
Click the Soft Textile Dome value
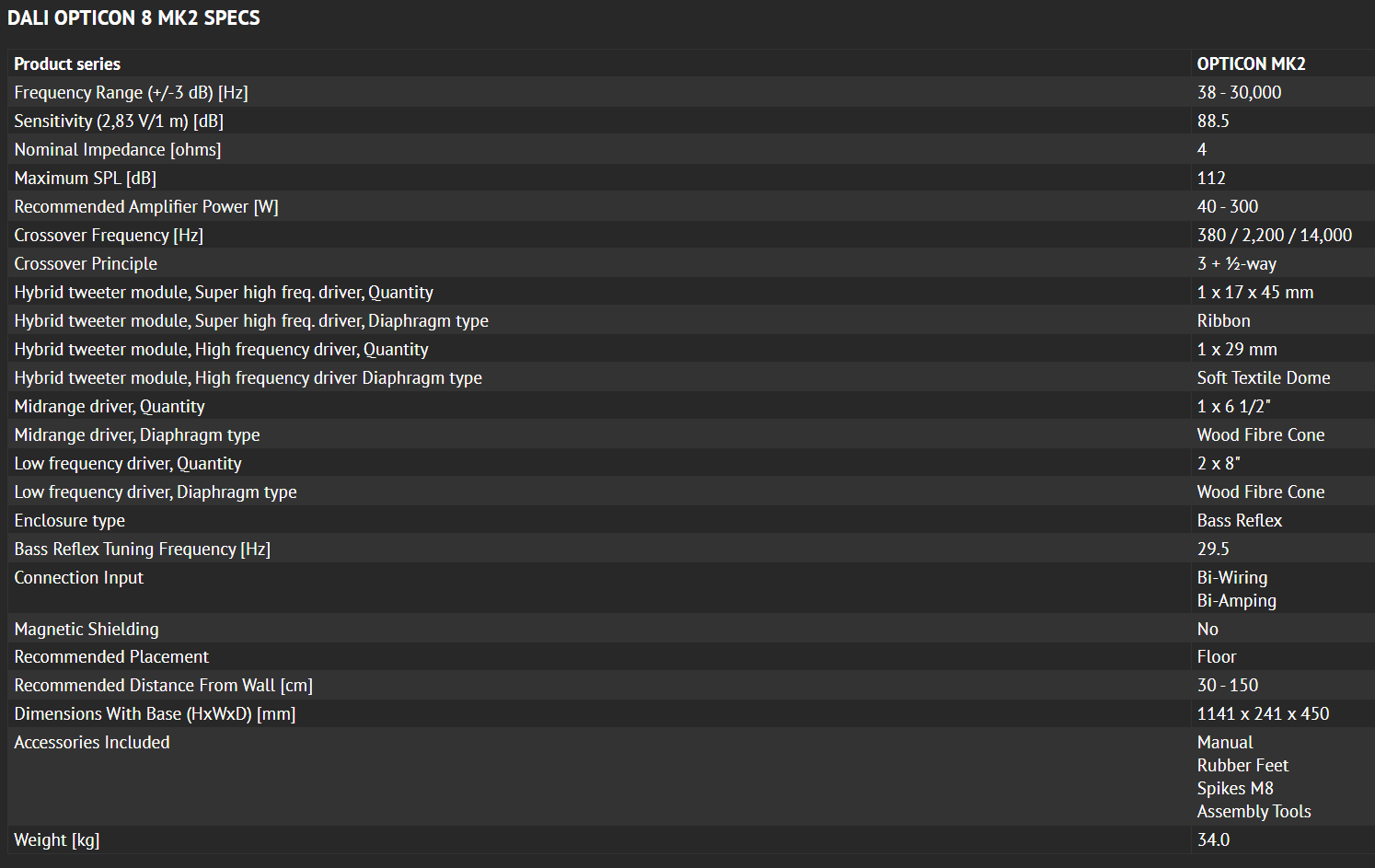(1263, 377)
